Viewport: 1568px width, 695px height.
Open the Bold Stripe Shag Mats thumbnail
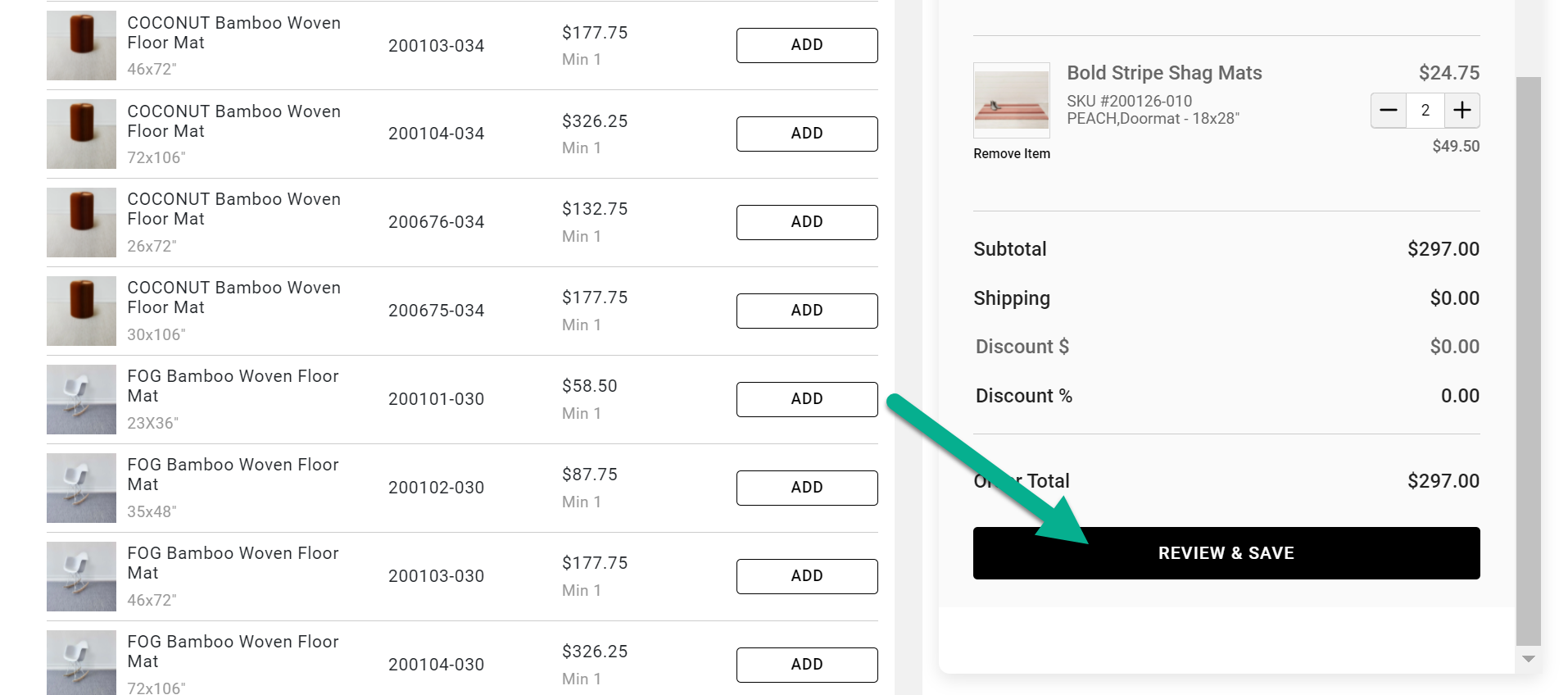pos(1011,100)
